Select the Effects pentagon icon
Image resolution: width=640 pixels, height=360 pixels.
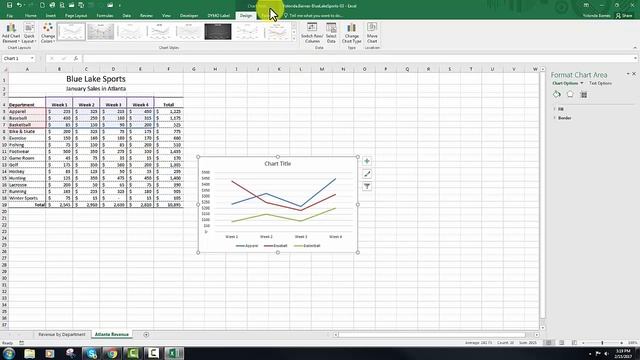(x=570, y=95)
